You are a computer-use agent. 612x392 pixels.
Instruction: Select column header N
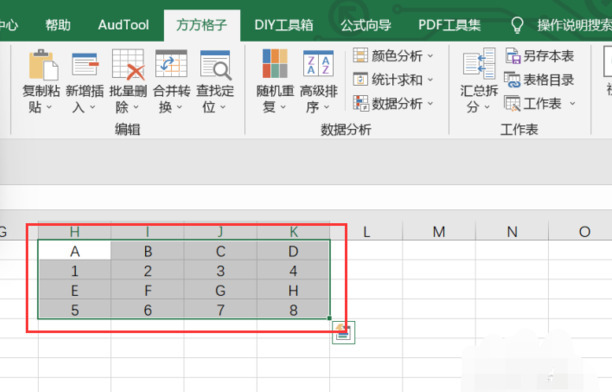click(x=512, y=232)
